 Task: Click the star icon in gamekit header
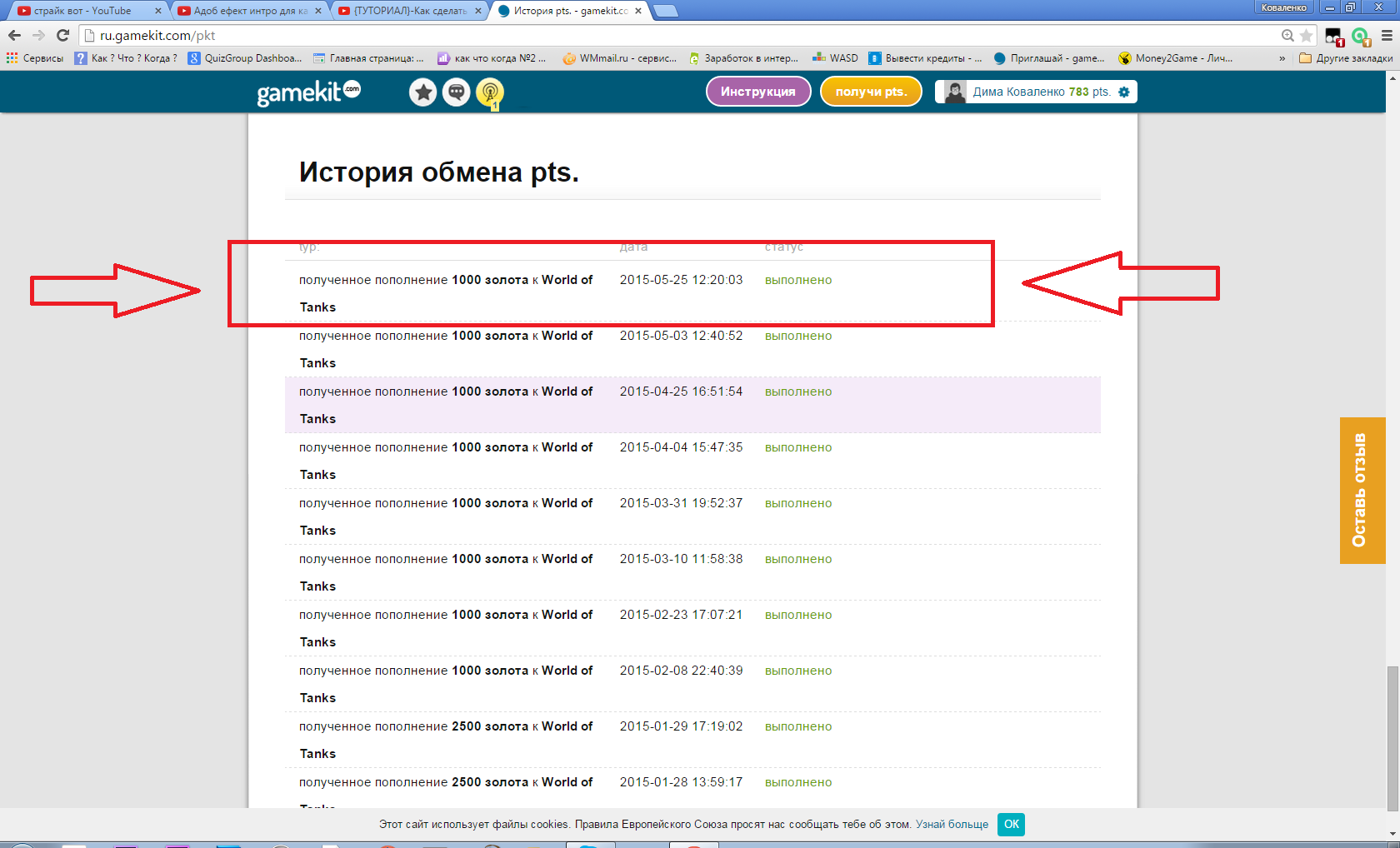423,92
